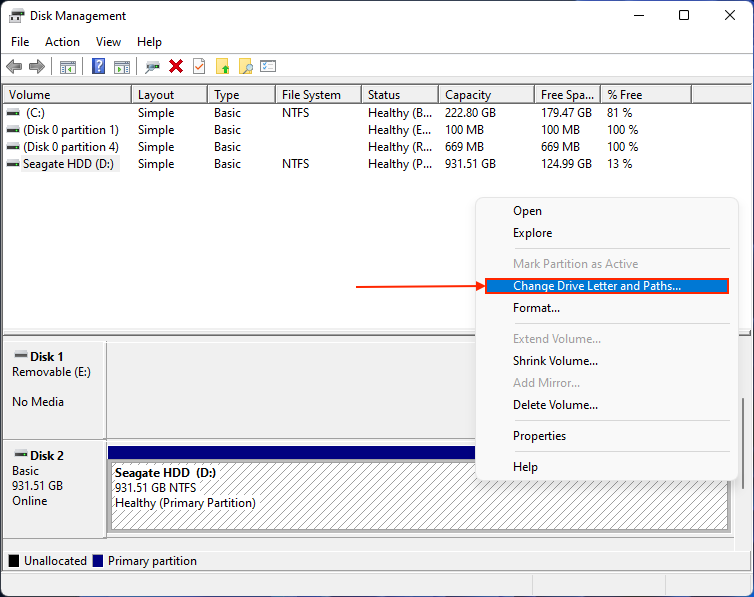Click the Primary partition legend label

(x=152, y=561)
